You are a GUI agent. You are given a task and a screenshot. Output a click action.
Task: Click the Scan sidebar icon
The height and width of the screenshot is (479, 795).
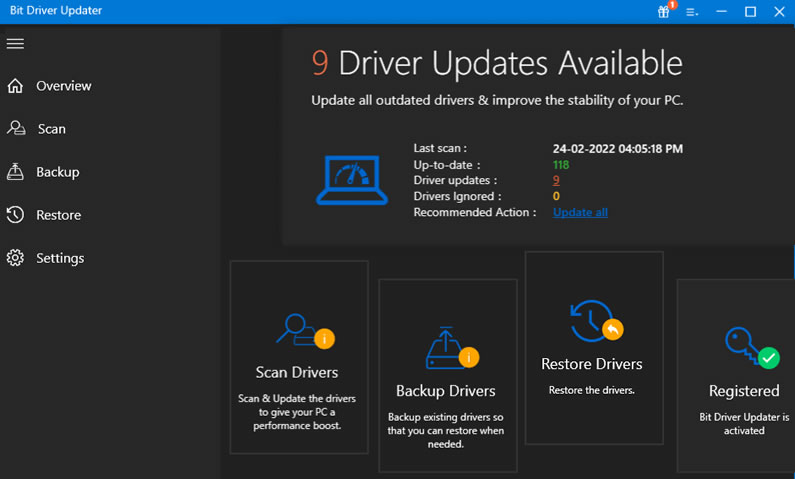(x=16, y=128)
